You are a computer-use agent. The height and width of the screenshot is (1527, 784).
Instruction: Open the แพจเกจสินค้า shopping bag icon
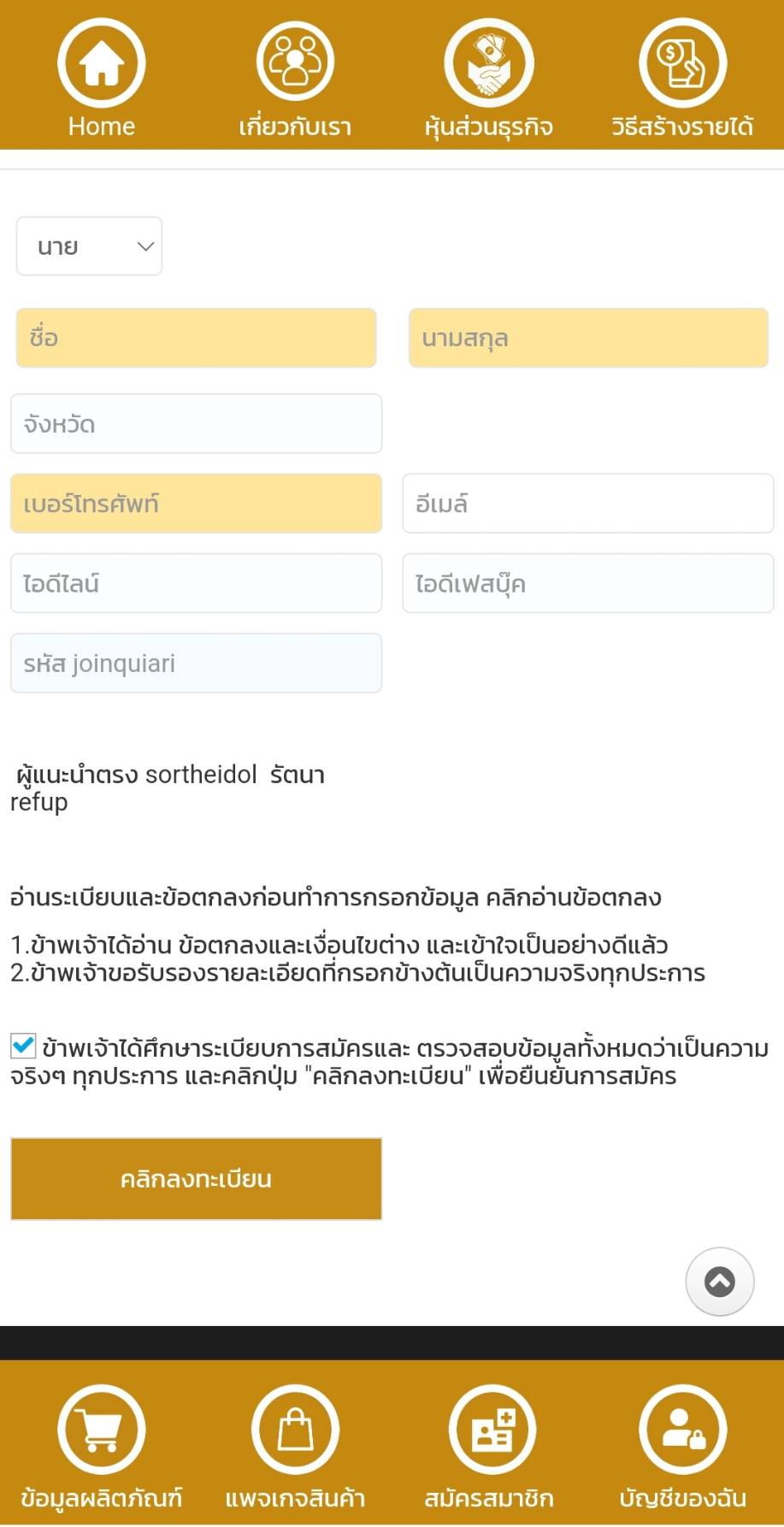295,1429
